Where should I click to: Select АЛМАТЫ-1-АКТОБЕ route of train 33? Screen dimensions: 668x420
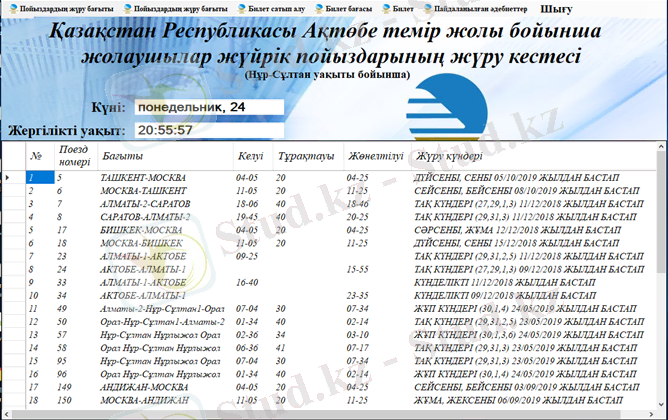point(165,282)
